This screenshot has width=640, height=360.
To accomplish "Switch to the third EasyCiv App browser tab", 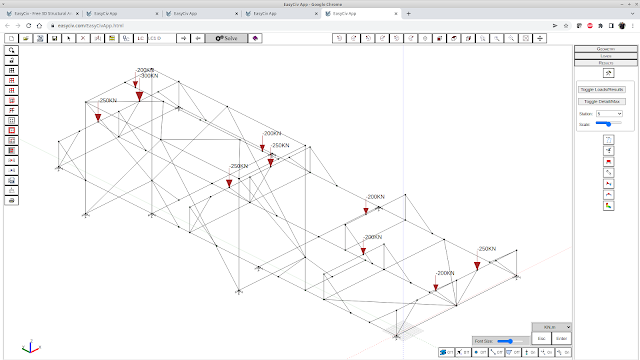I will point(202,13).
